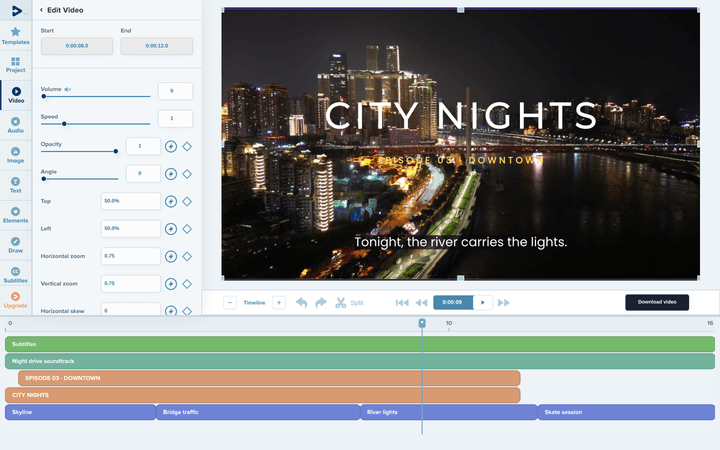Click the Horizontal skew field

click(x=131, y=309)
